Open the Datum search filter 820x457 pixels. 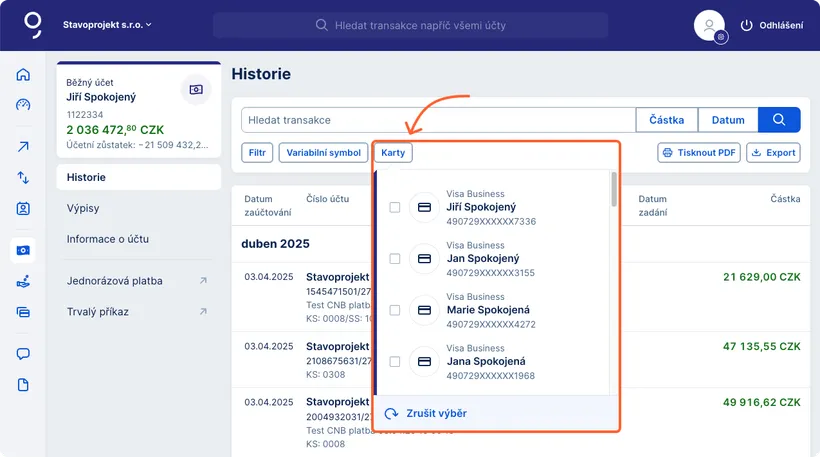pos(728,120)
